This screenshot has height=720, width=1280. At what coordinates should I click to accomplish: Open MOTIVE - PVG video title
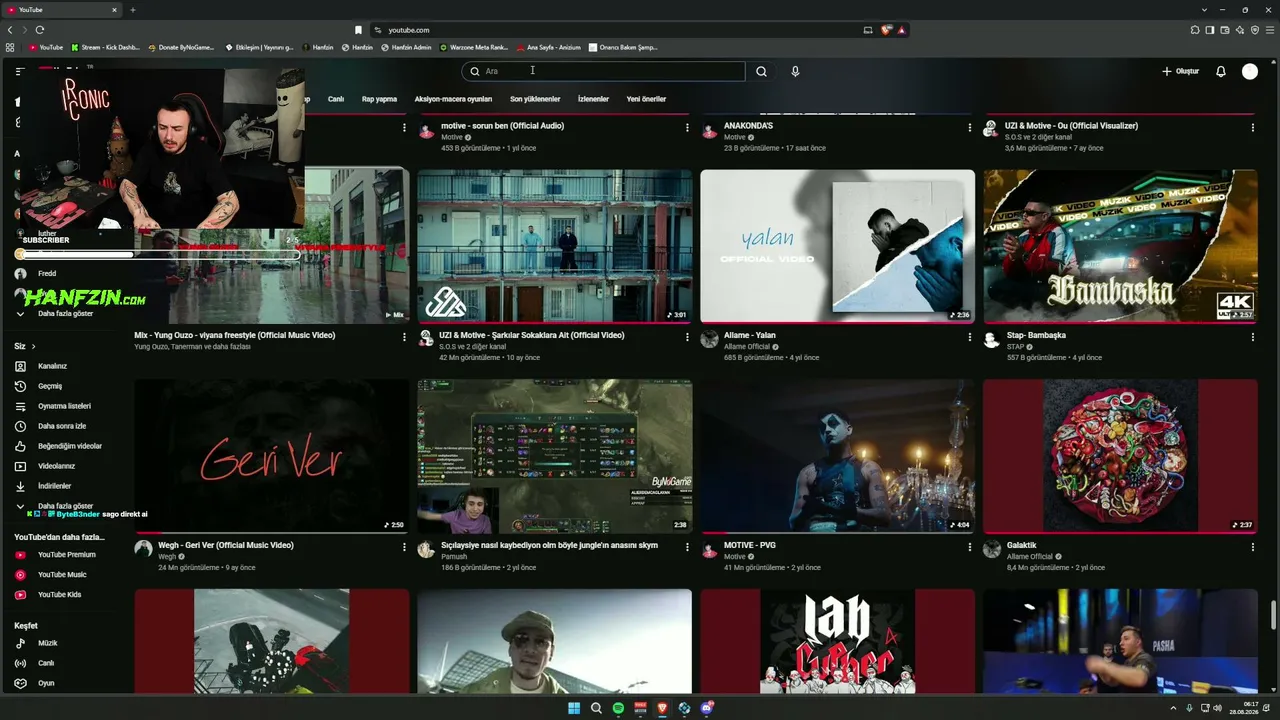coord(750,546)
